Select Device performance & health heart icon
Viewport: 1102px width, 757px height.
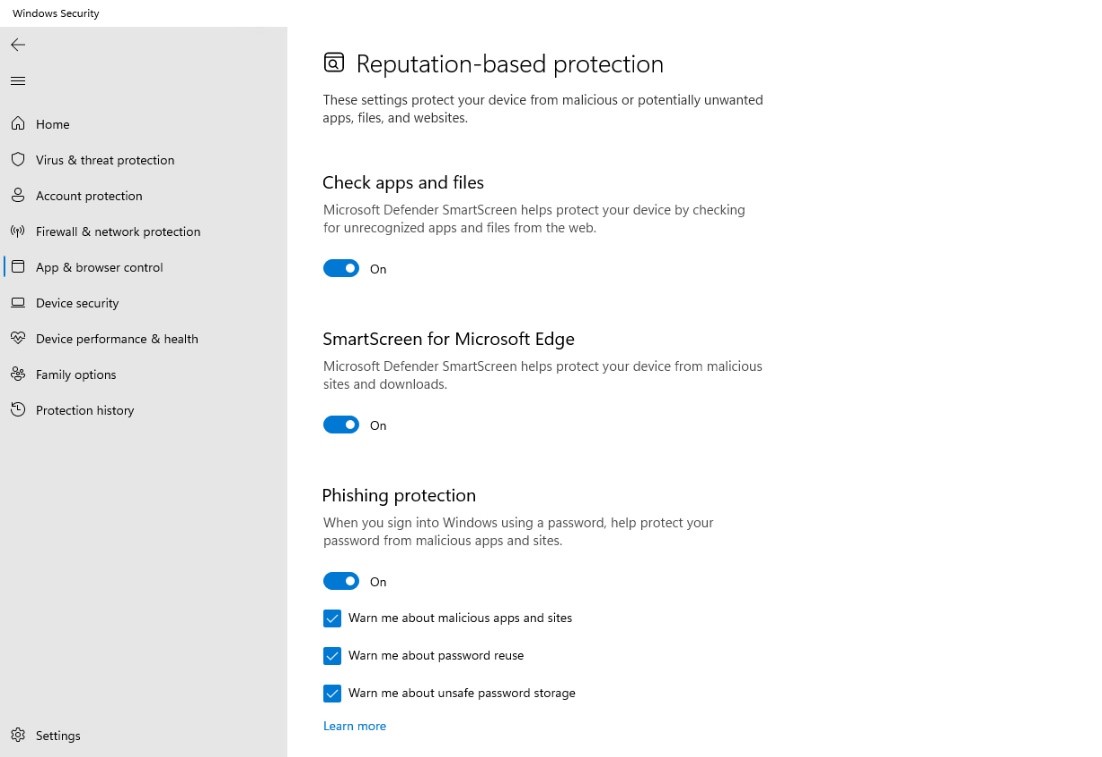(x=18, y=338)
